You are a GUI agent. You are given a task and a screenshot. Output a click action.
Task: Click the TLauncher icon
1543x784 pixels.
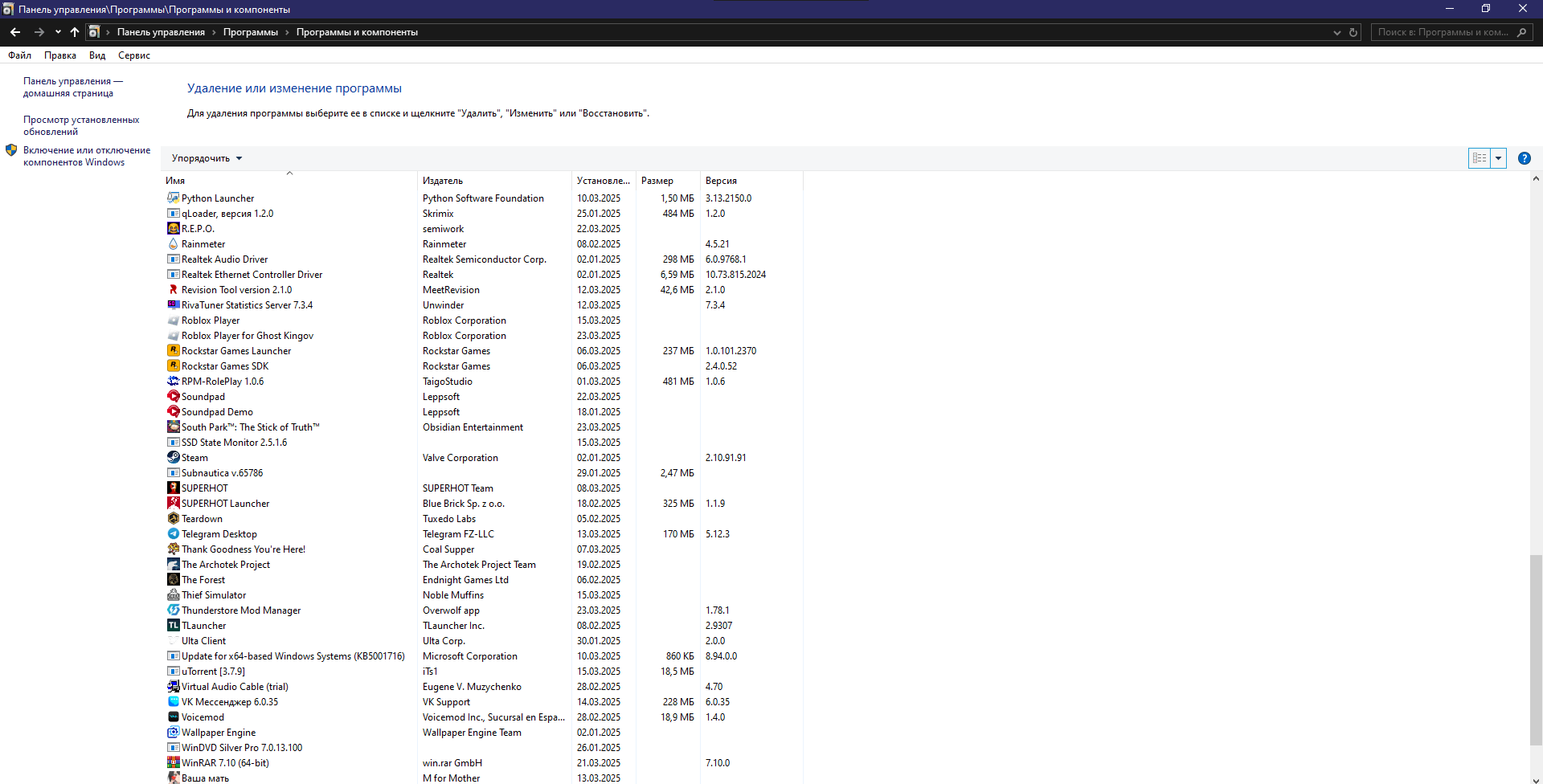tap(173, 626)
